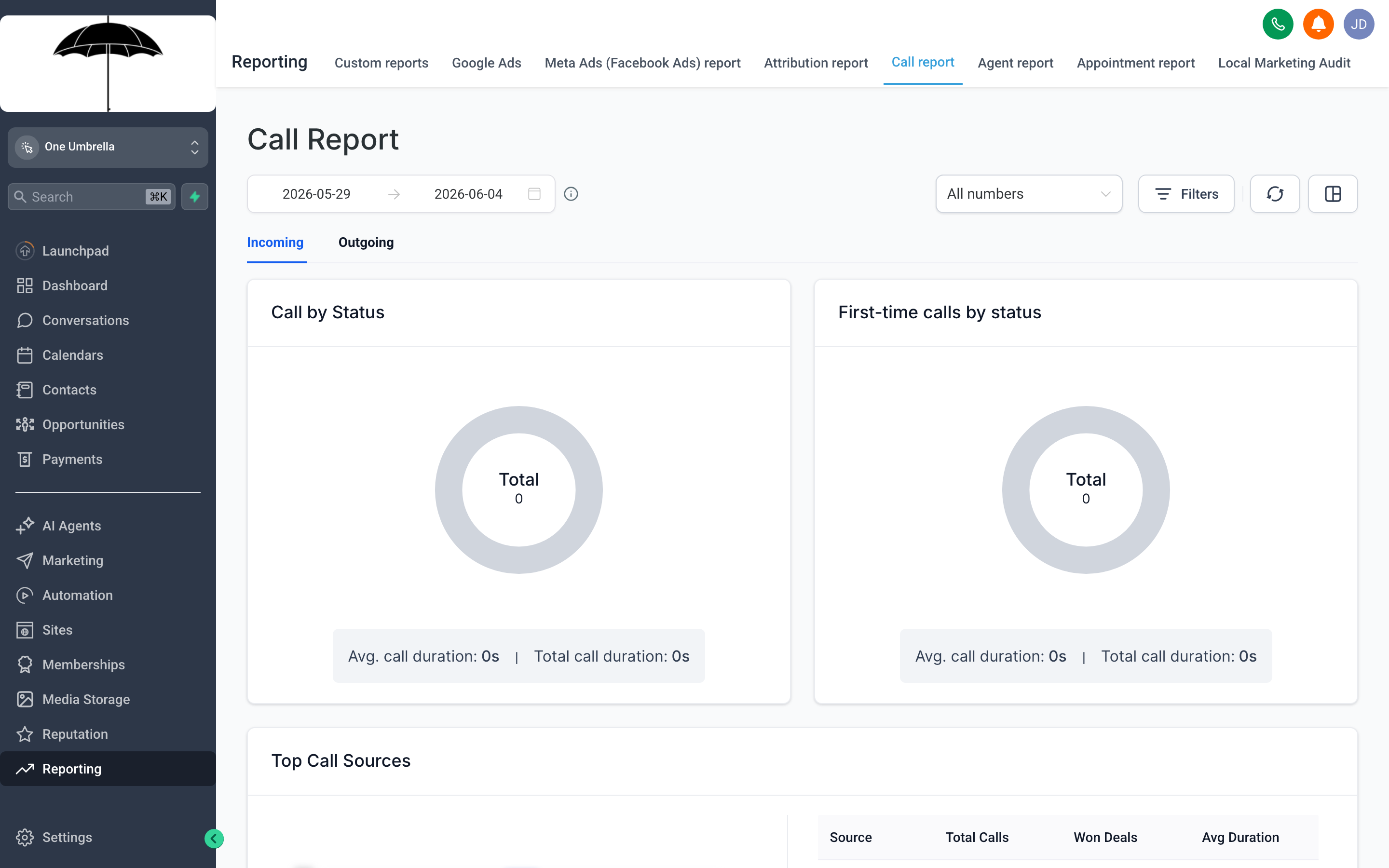The image size is (1389, 868).
Task: Open the All numbers dropdown
Action: (1029, 194)
